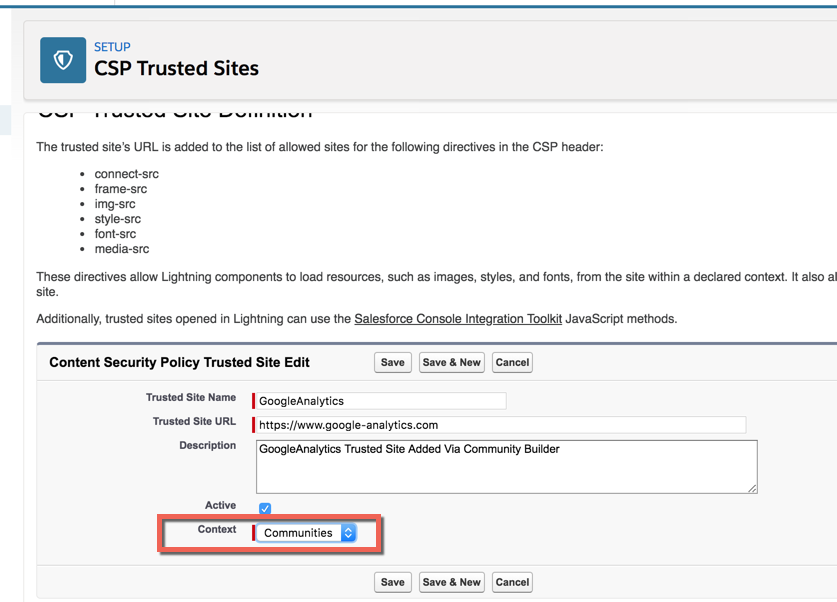Select the media-src directive text
837x602 pixels.
pyautogui.click(x=122, y=249)
